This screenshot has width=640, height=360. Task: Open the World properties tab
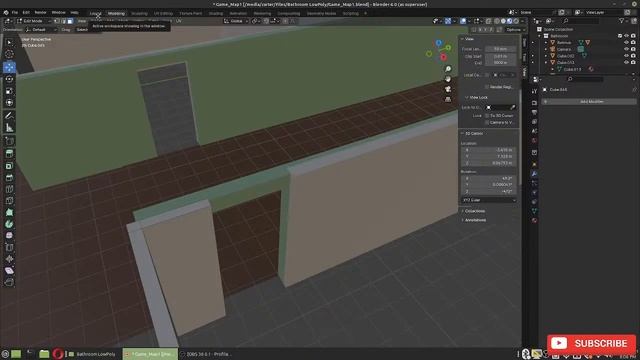point(534,140)
